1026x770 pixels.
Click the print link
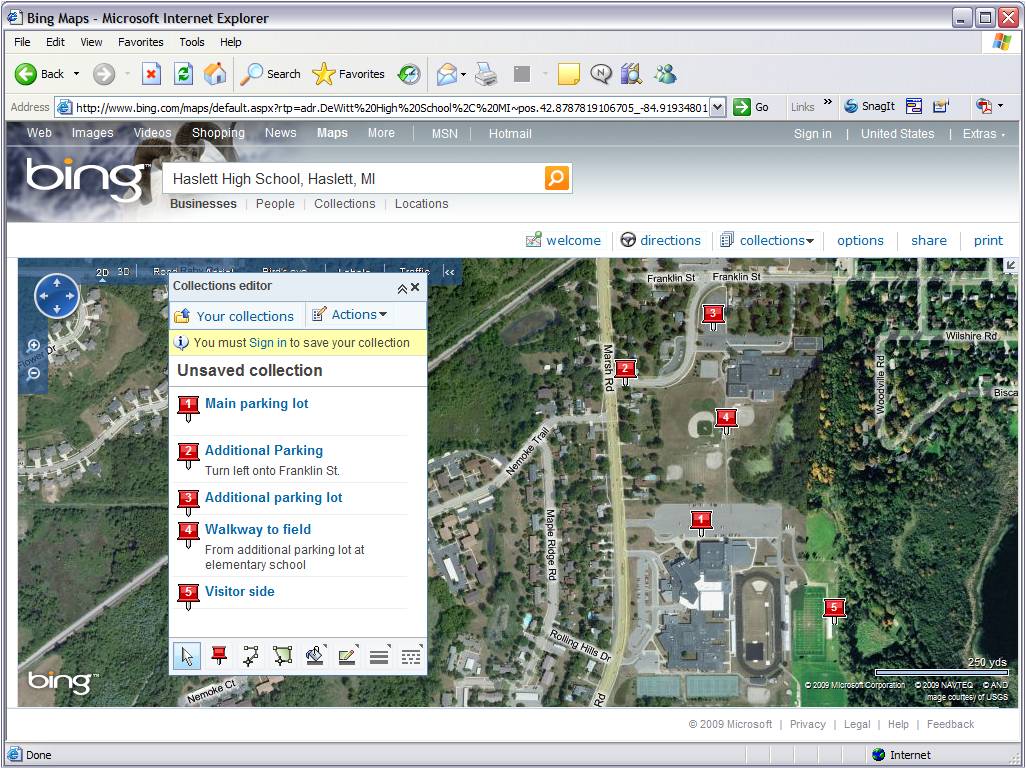pos(988,240)
